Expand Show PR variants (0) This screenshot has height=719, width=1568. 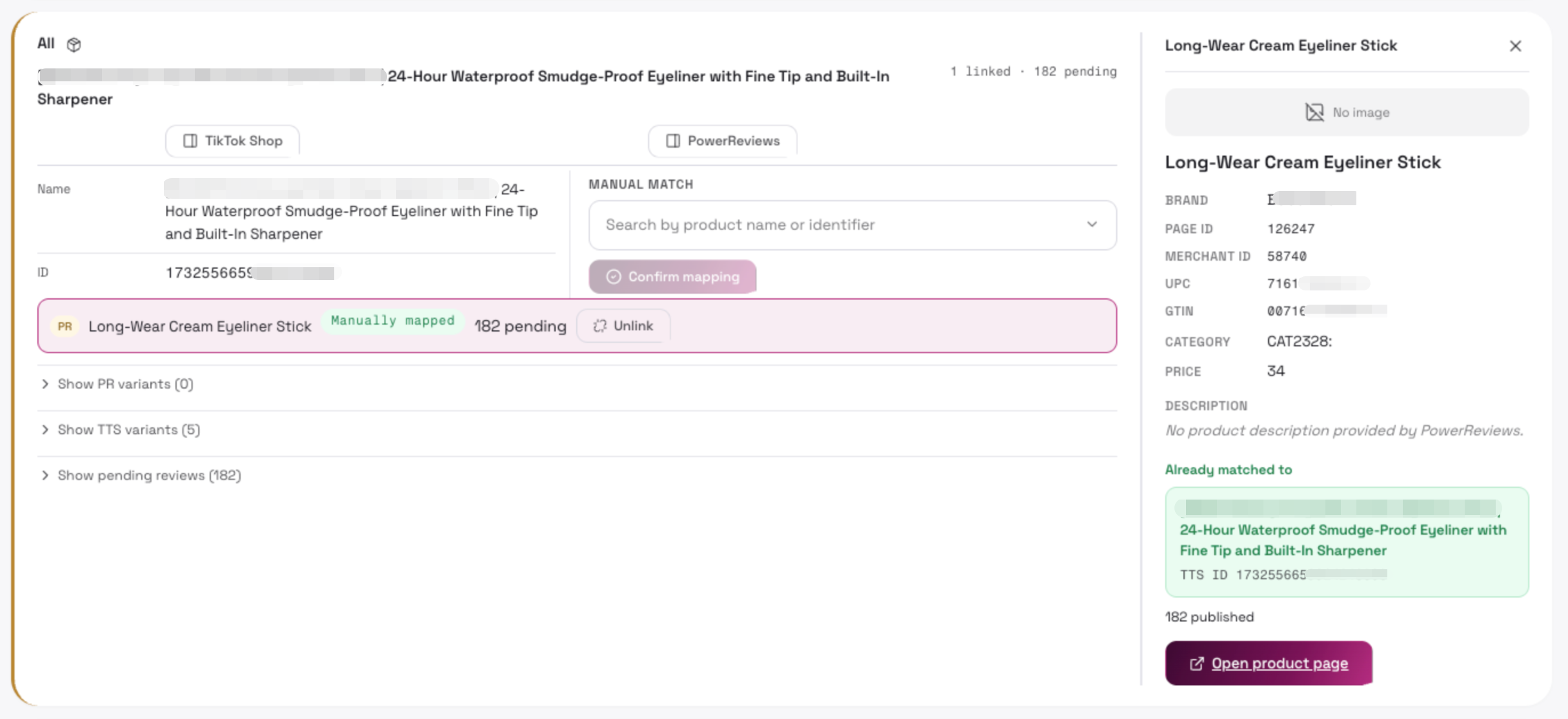(x=116, y=384)
